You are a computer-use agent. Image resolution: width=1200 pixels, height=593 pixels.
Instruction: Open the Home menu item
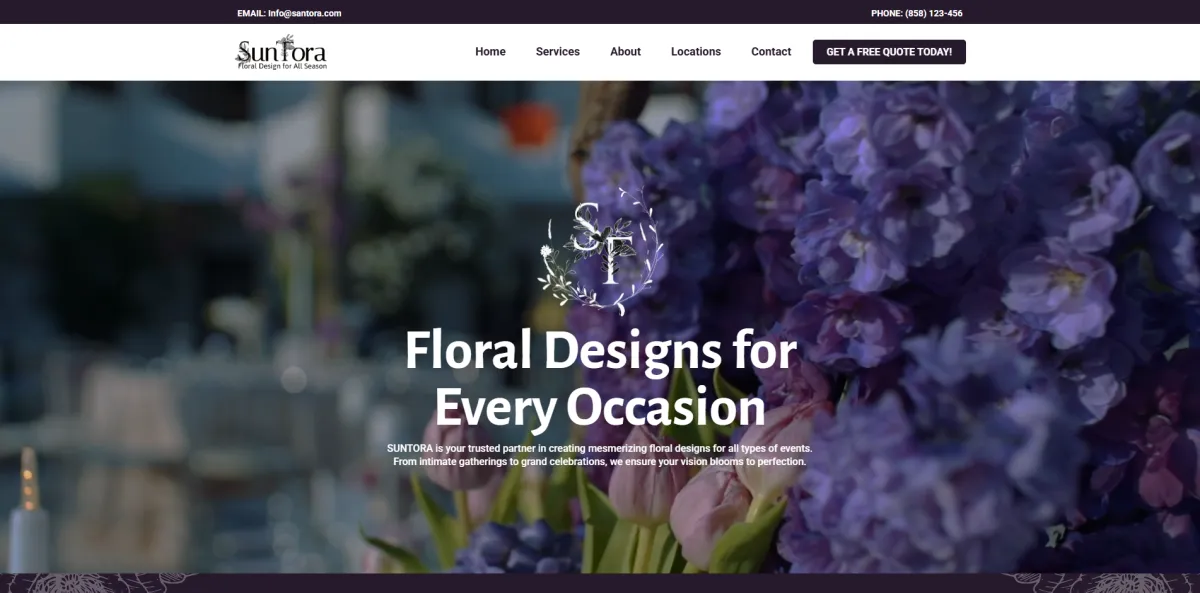[490, 52]
